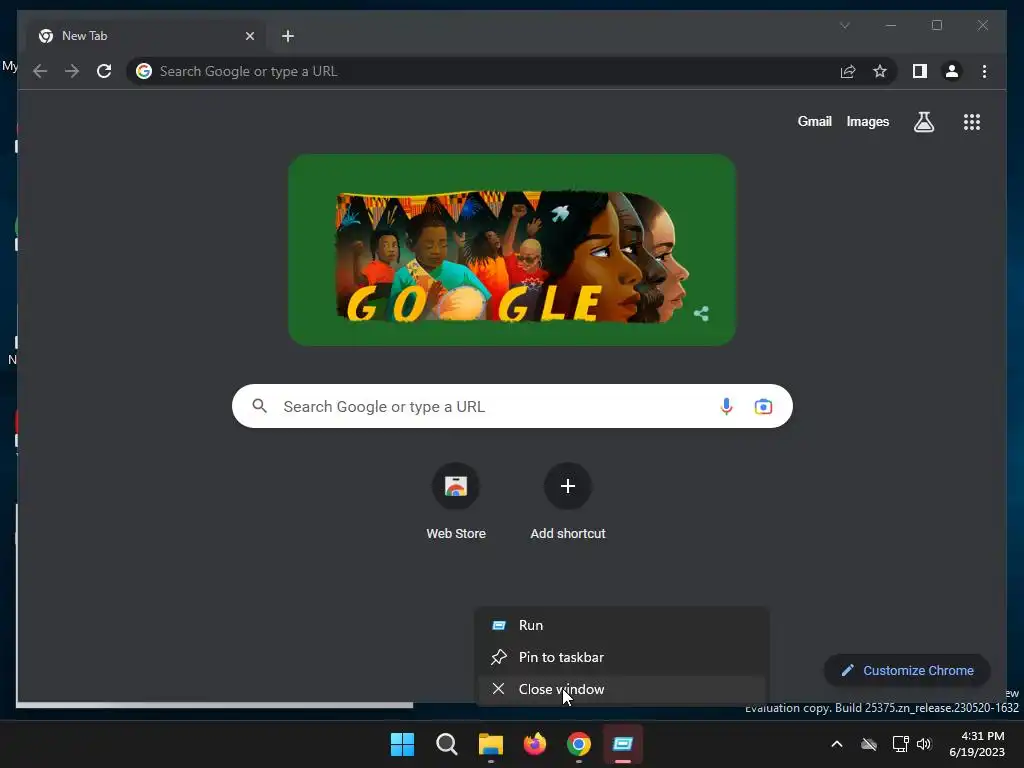This screenshot has height=768, width=1024.
Task: Click the Google search box on page
Action: (x=512, y=406)
